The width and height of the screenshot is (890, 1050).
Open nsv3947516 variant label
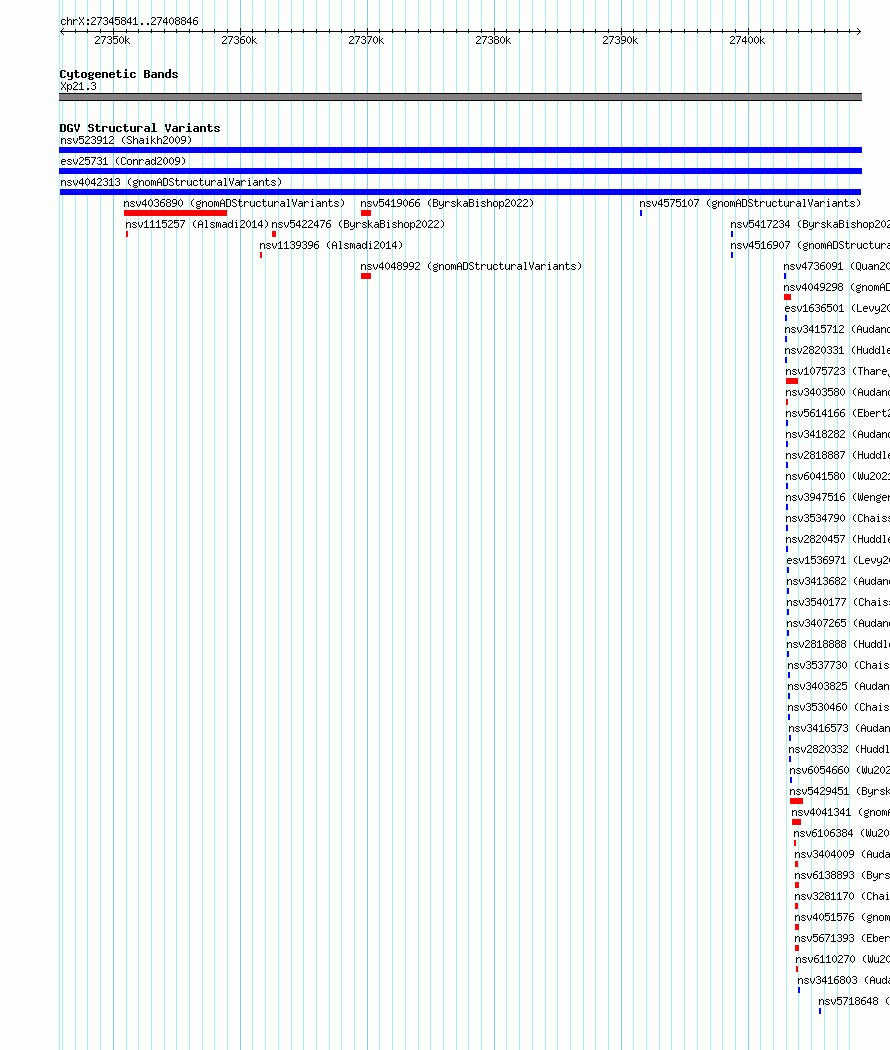point(838,497)
